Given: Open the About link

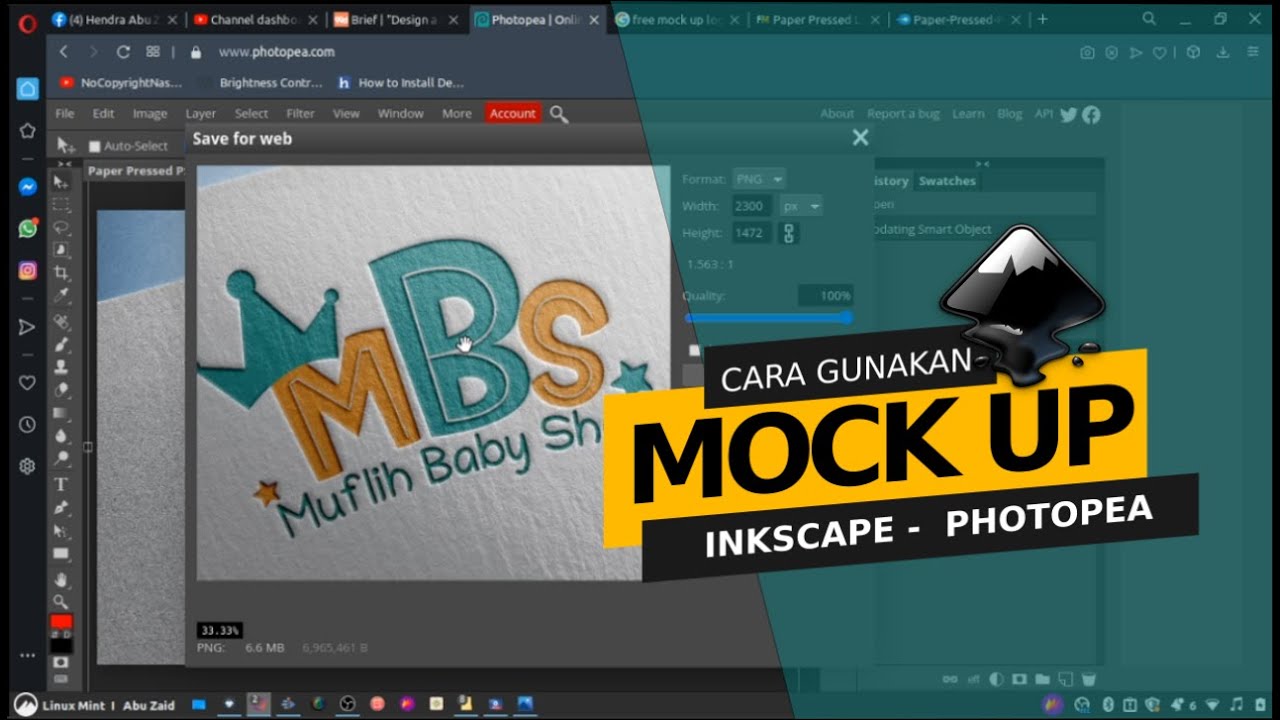Looking at the screenshot, I should (x=837, y=114).
